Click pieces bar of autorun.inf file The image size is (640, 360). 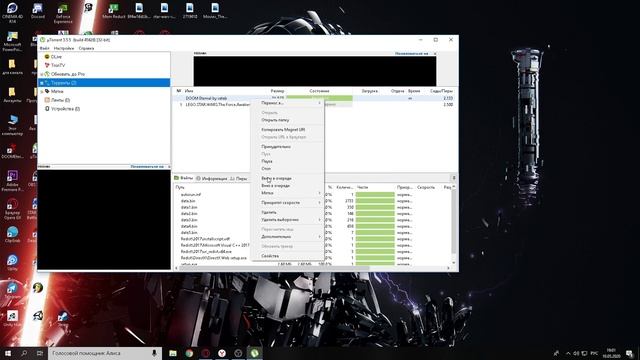(375, 195)
